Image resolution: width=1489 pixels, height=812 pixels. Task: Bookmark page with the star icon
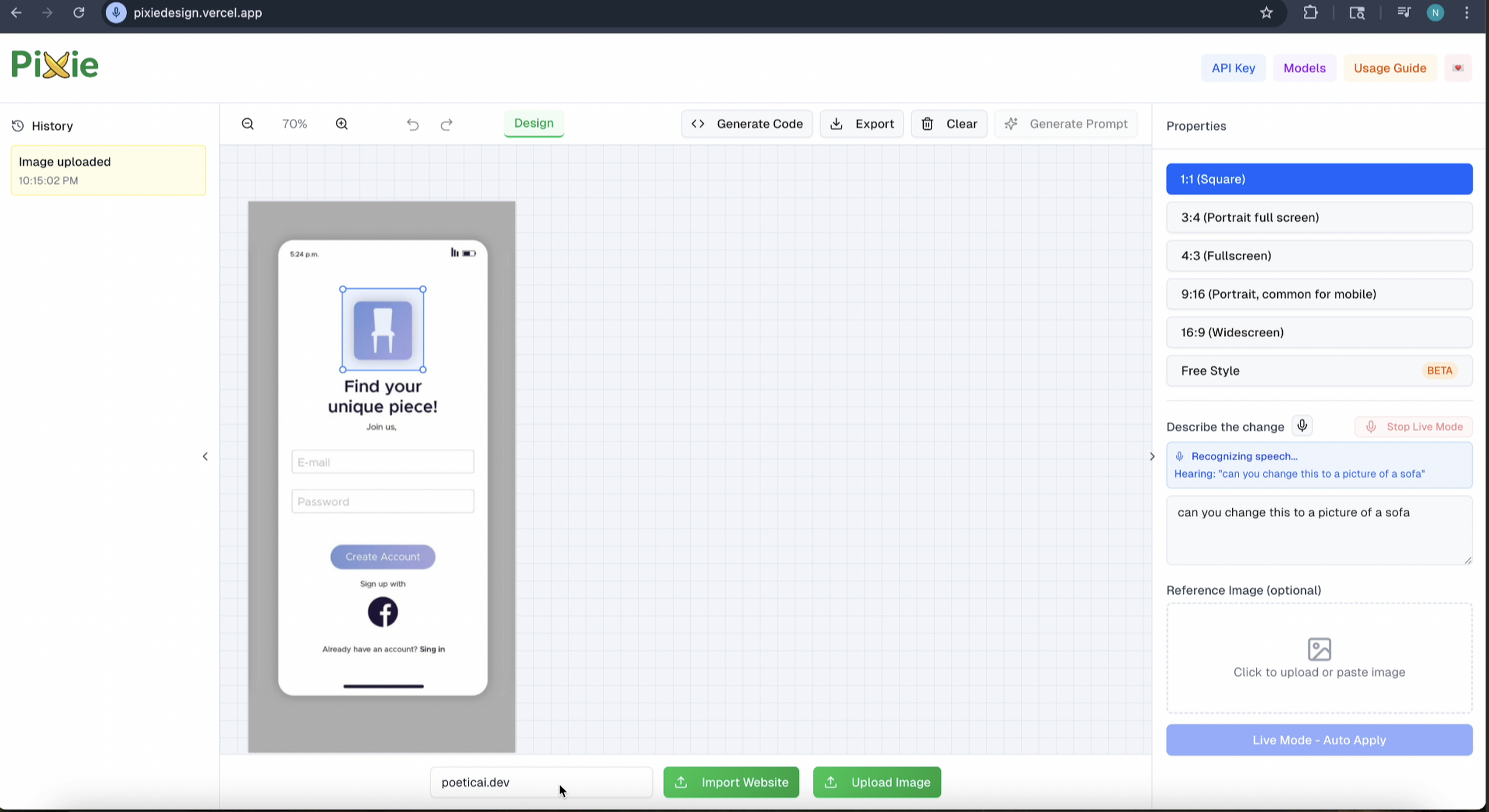[1266, 13]
